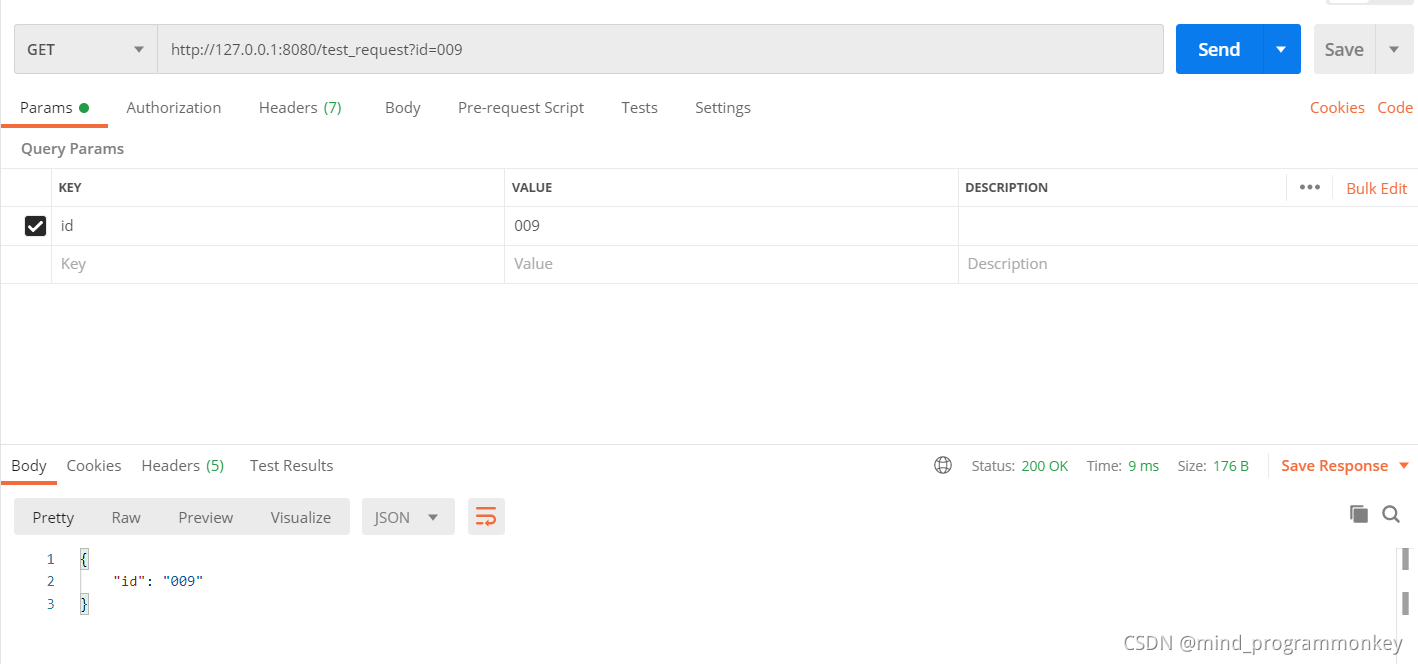Click the empty Description placeholder field
The width and height of the screenshot is (1418, 664).
(x=1188, y=264)
